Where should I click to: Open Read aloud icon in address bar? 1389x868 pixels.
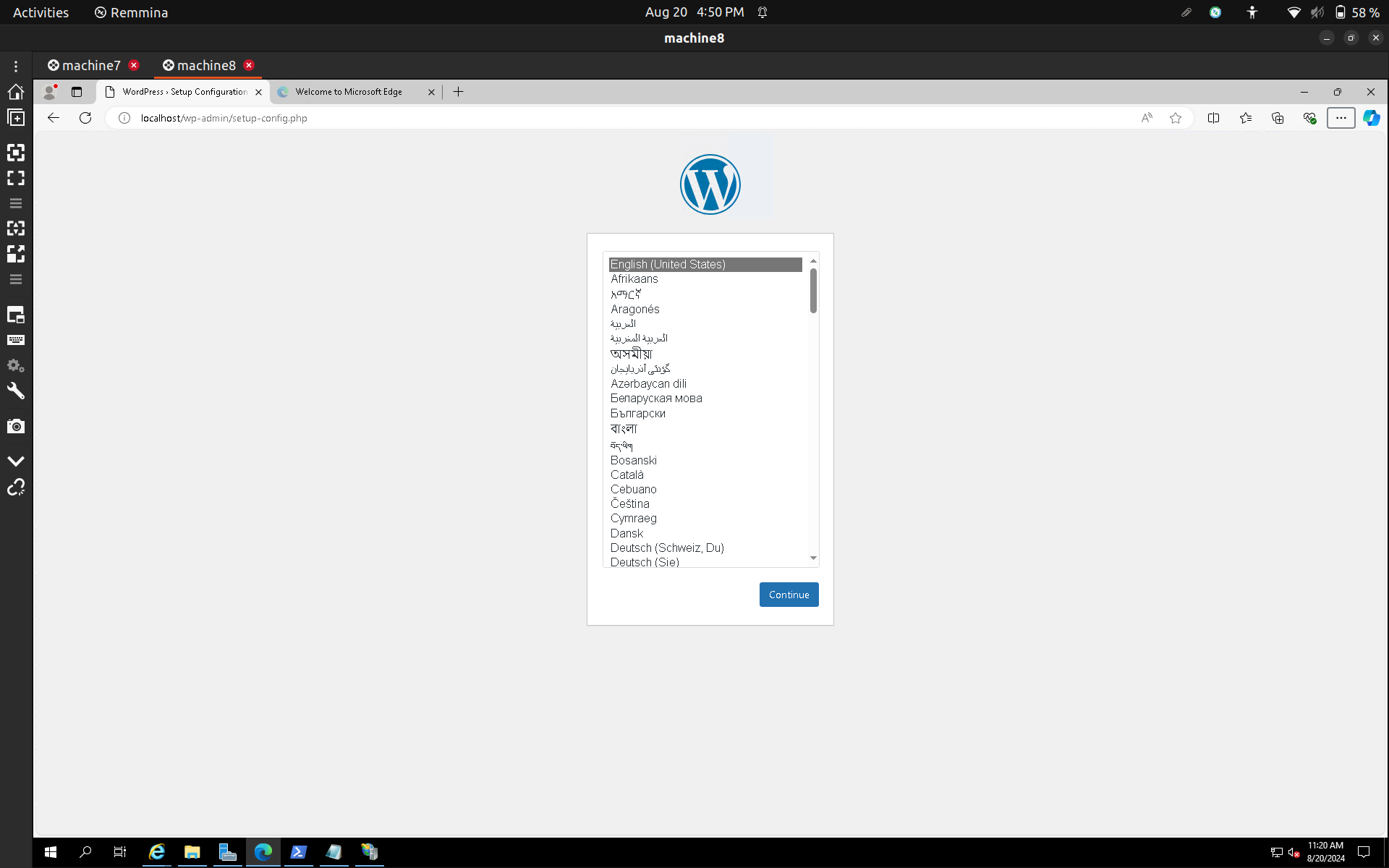click(x=1147, y=118)
